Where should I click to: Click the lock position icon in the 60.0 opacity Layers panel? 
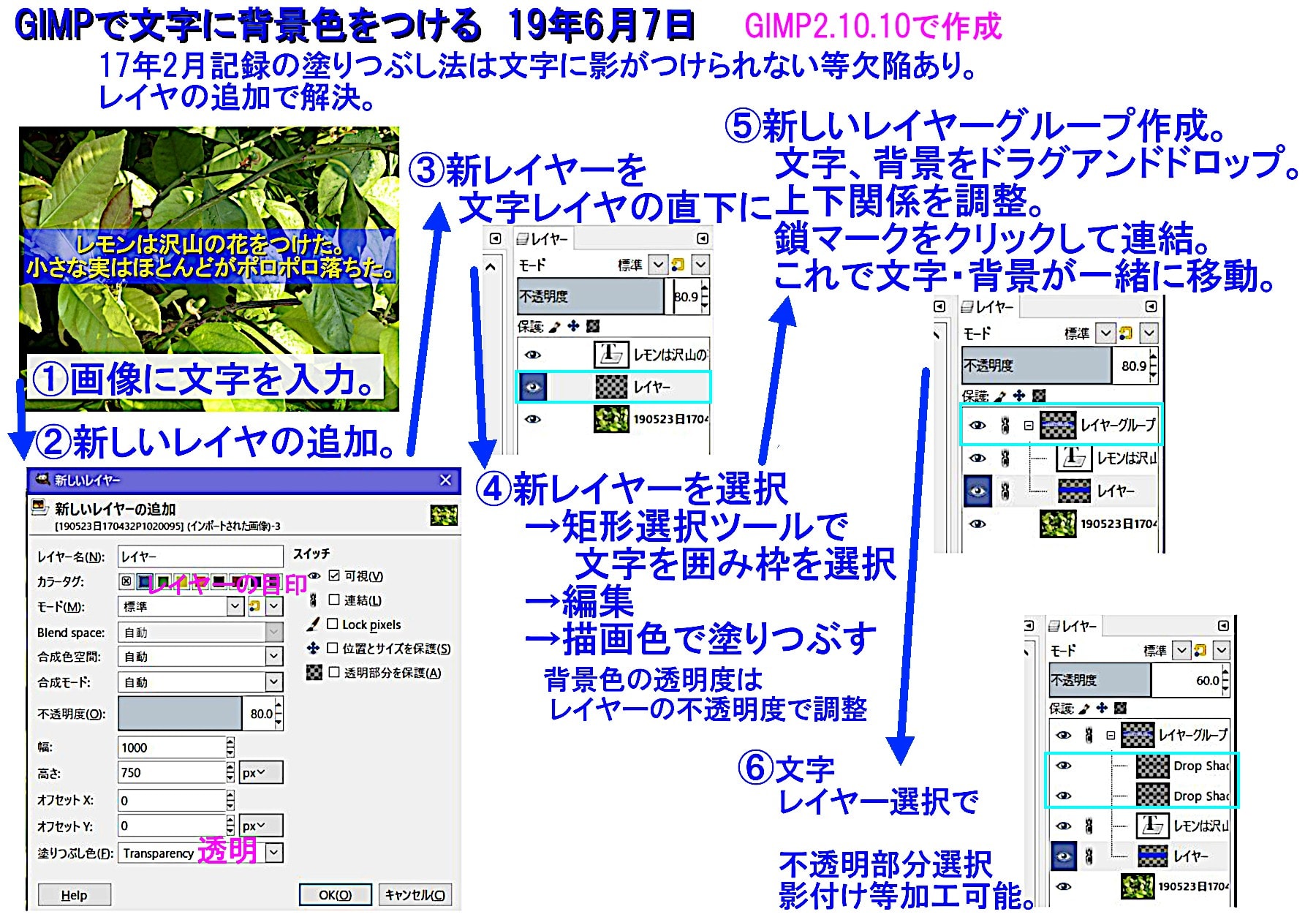coord(1102,708)
